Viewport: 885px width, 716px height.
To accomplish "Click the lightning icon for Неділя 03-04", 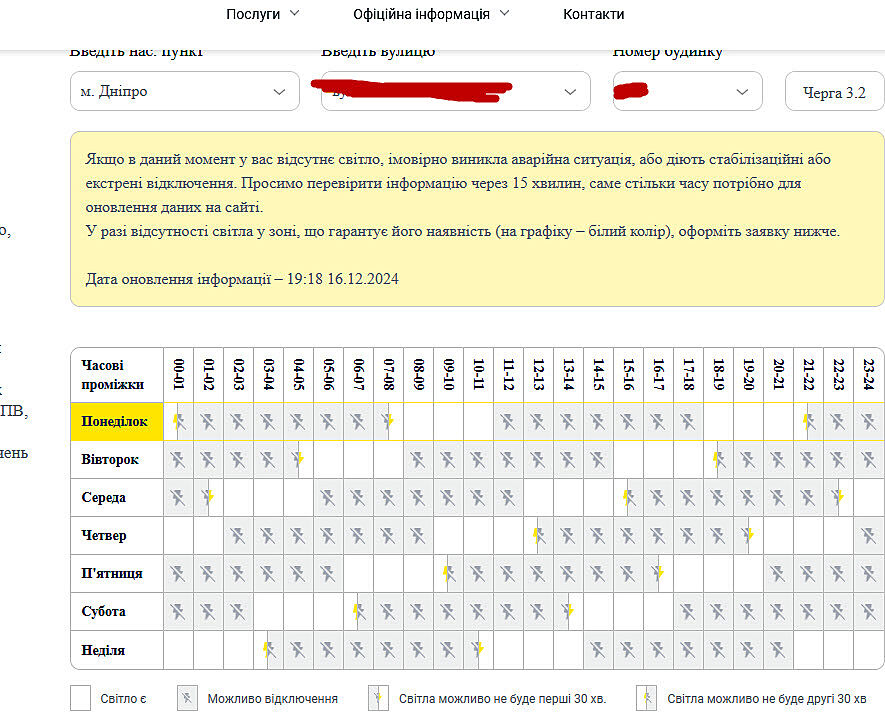I will pyautogui.click(x=268, y=650).
